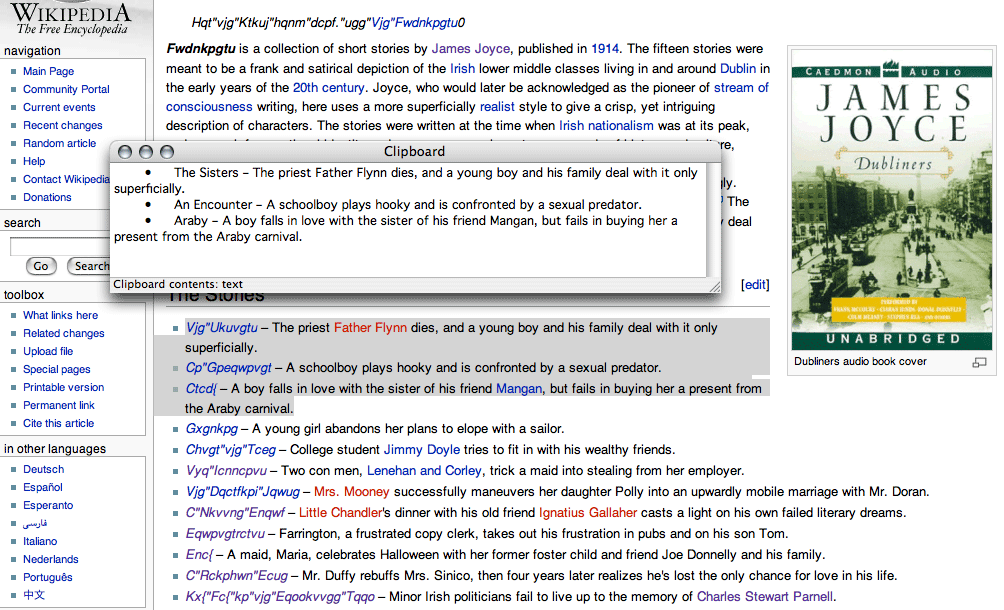Follow the realist link
Screen dimensions: 1004x610
click(498, 107)
